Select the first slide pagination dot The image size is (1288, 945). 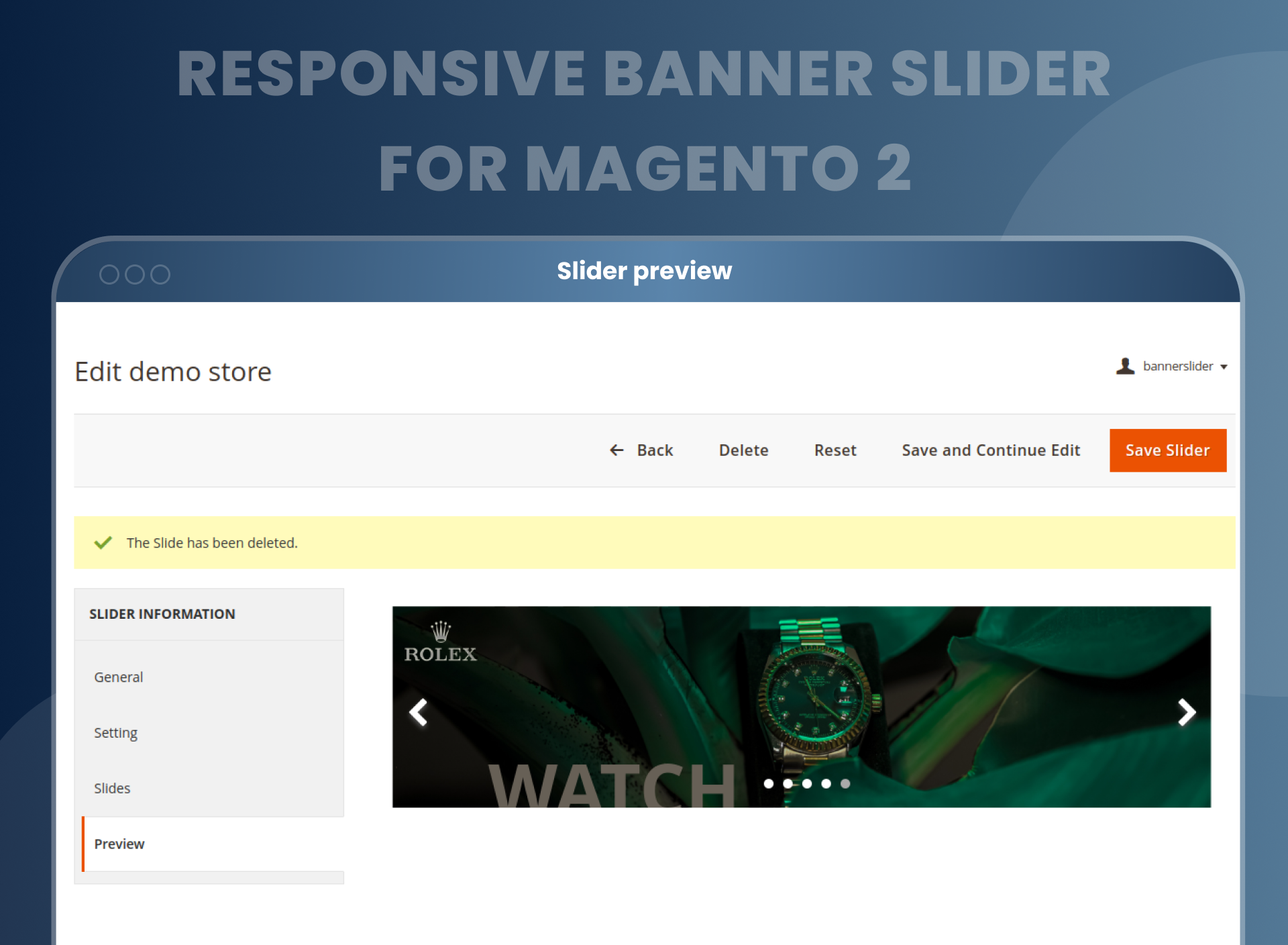[x=769, y=783]
